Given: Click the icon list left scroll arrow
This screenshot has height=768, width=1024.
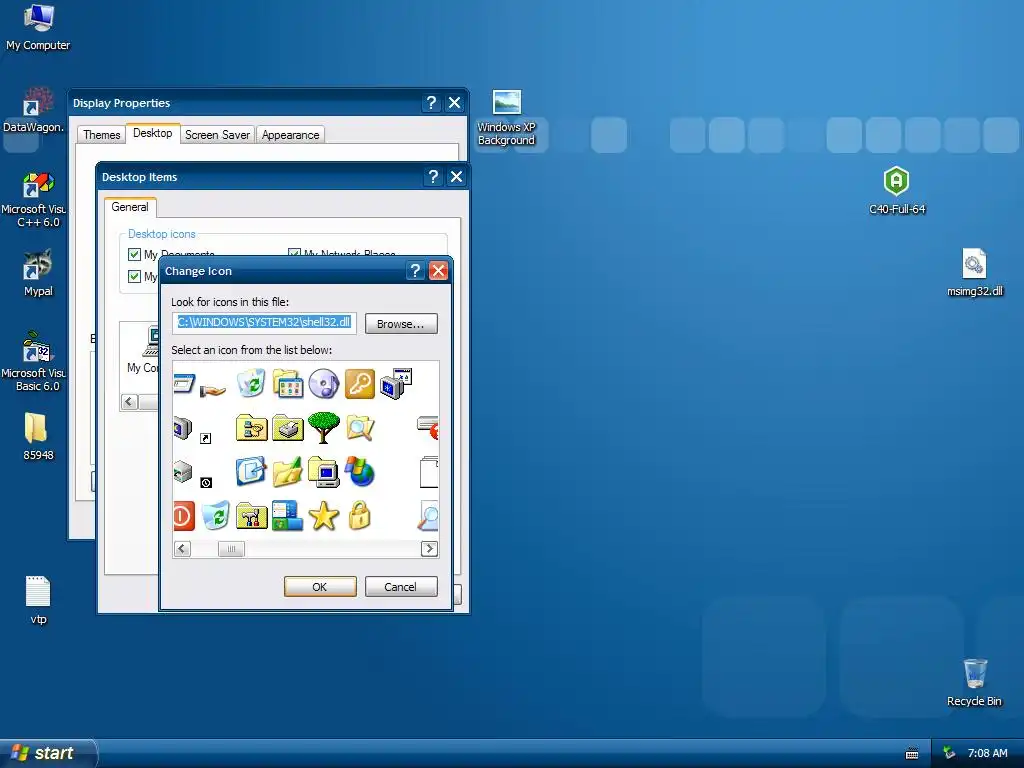Looking at the screenshot, I should tap(182, 549).
